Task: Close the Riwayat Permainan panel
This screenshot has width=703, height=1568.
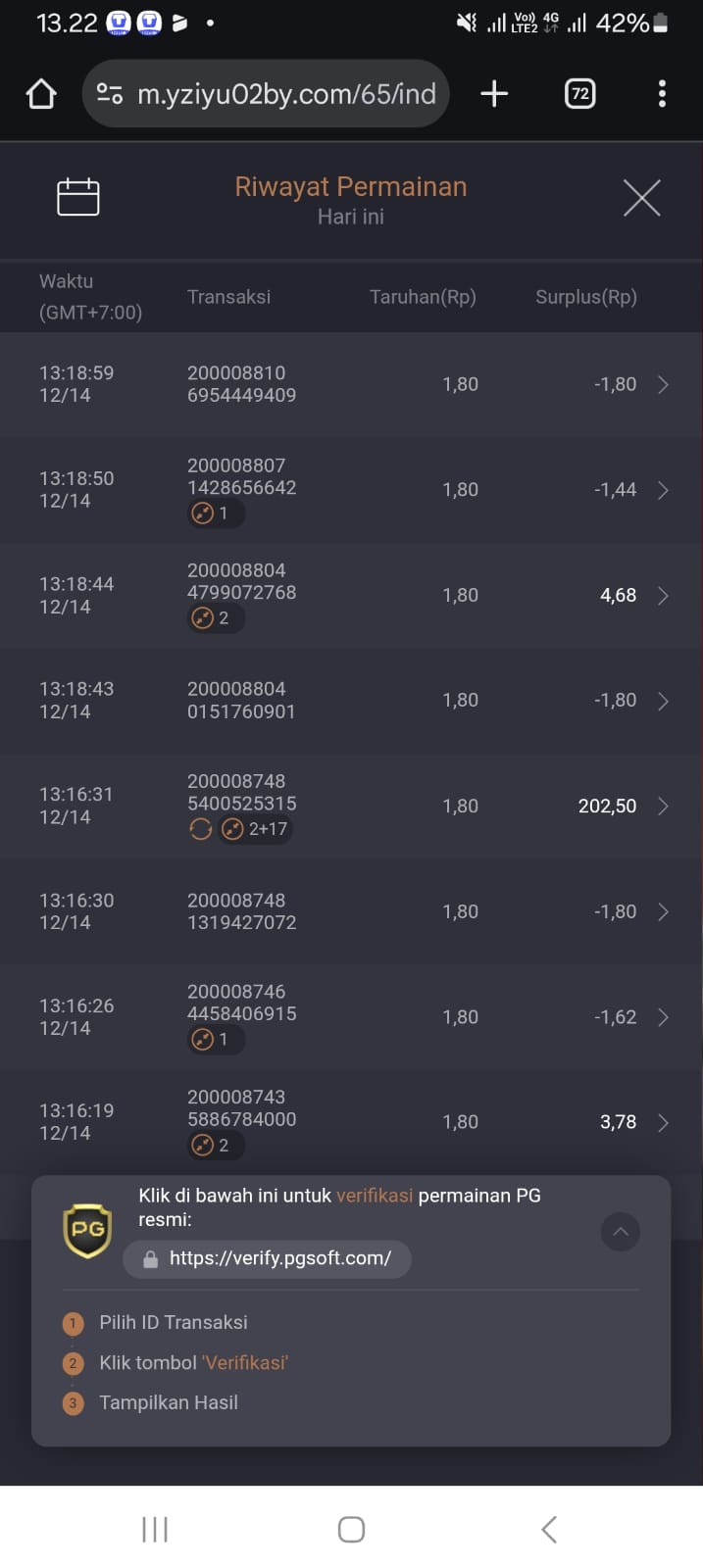Action: click(x=641, y=198)
